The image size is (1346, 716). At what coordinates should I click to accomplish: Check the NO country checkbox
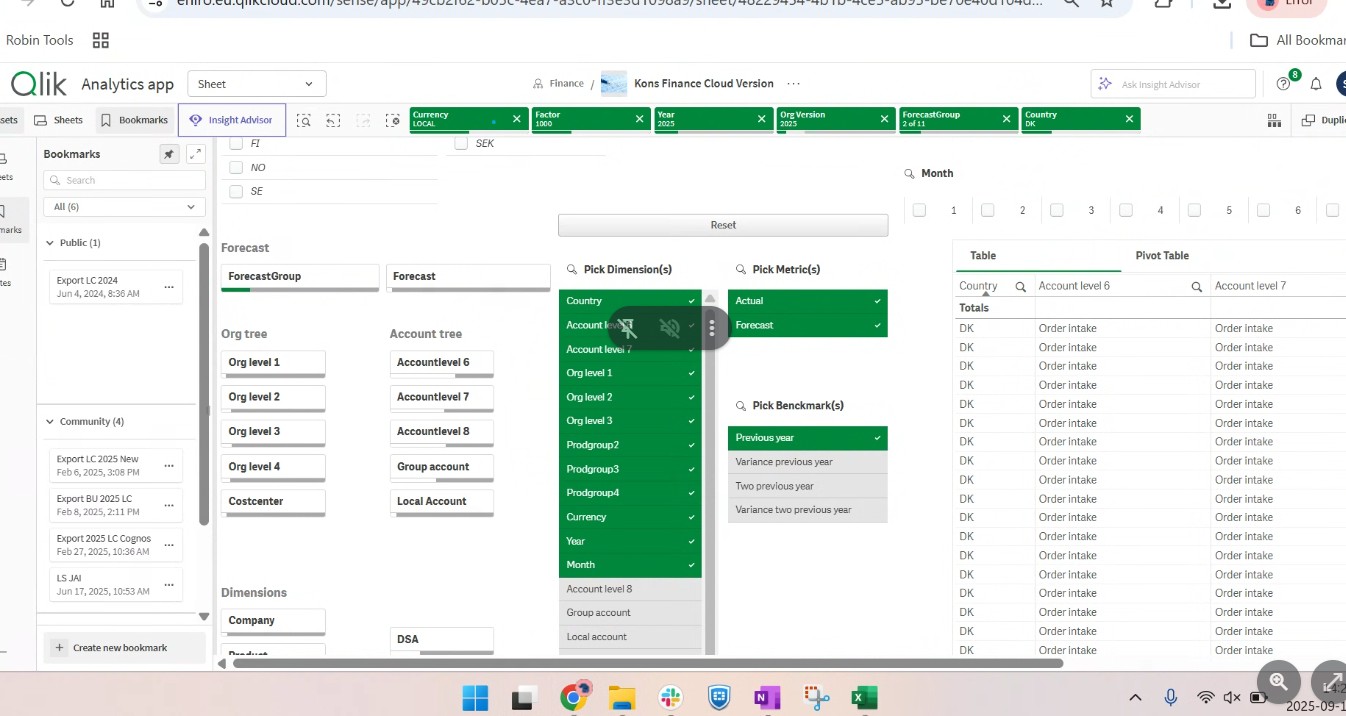pos(237,167)
